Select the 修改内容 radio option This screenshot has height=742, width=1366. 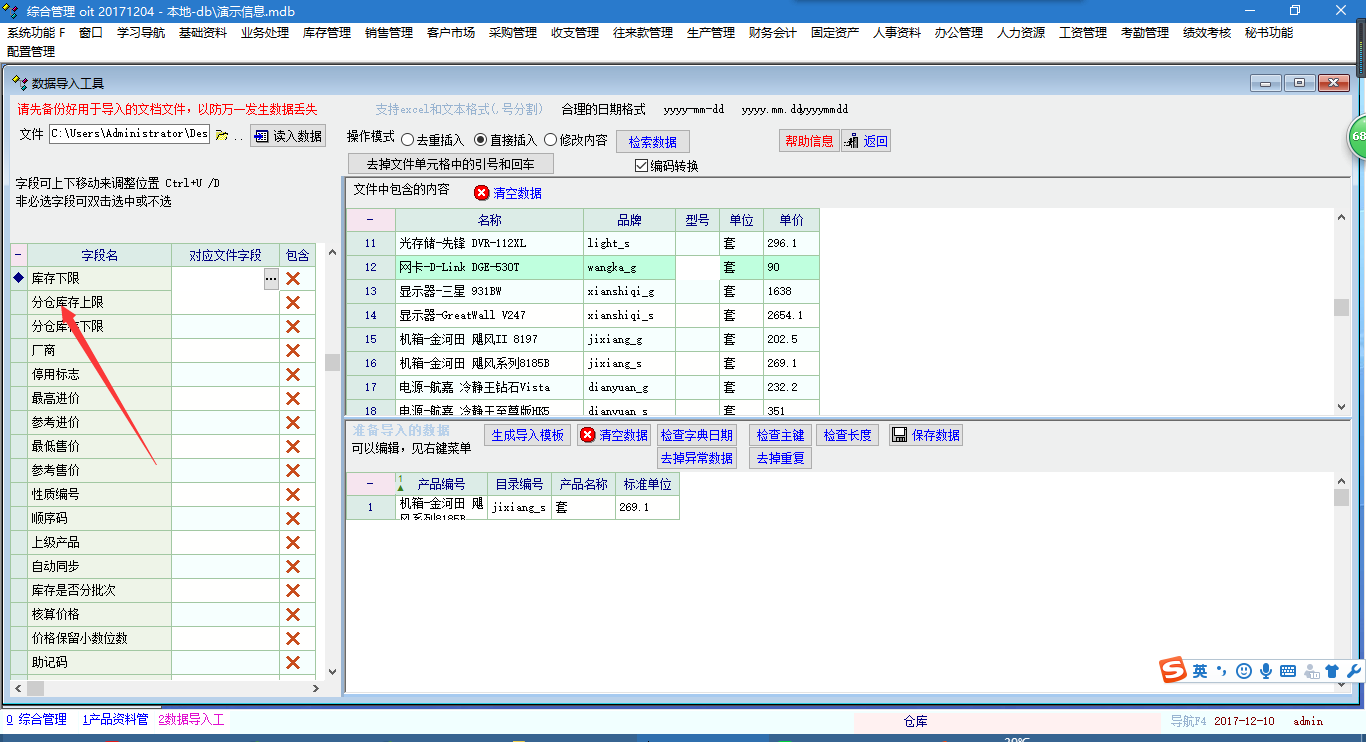coord(551,140)
